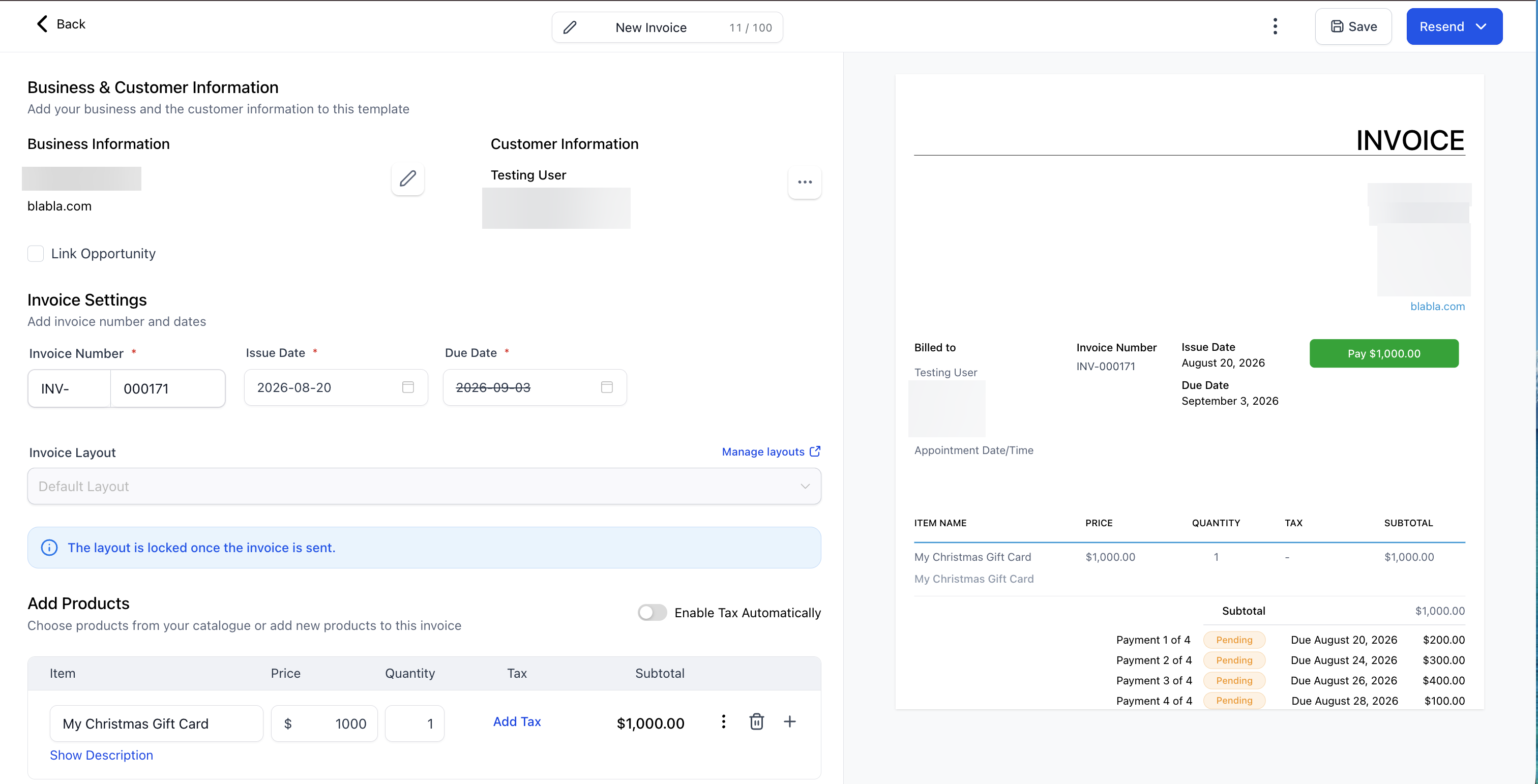The height and width of the screenshot is (784, 1538).
Task: Click Appointment Date/Time text in preview
Action: [x=974, y=450]
